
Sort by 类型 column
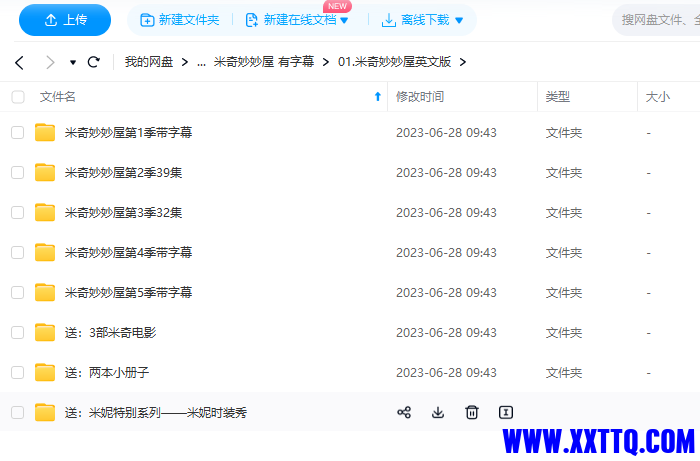[558, 97]
